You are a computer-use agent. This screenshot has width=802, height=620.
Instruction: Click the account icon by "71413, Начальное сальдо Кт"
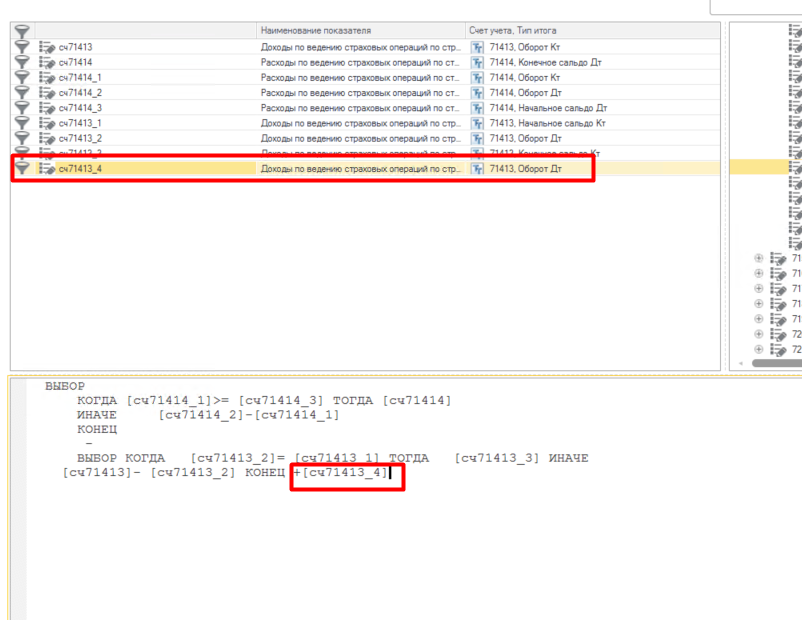point(477,123)
